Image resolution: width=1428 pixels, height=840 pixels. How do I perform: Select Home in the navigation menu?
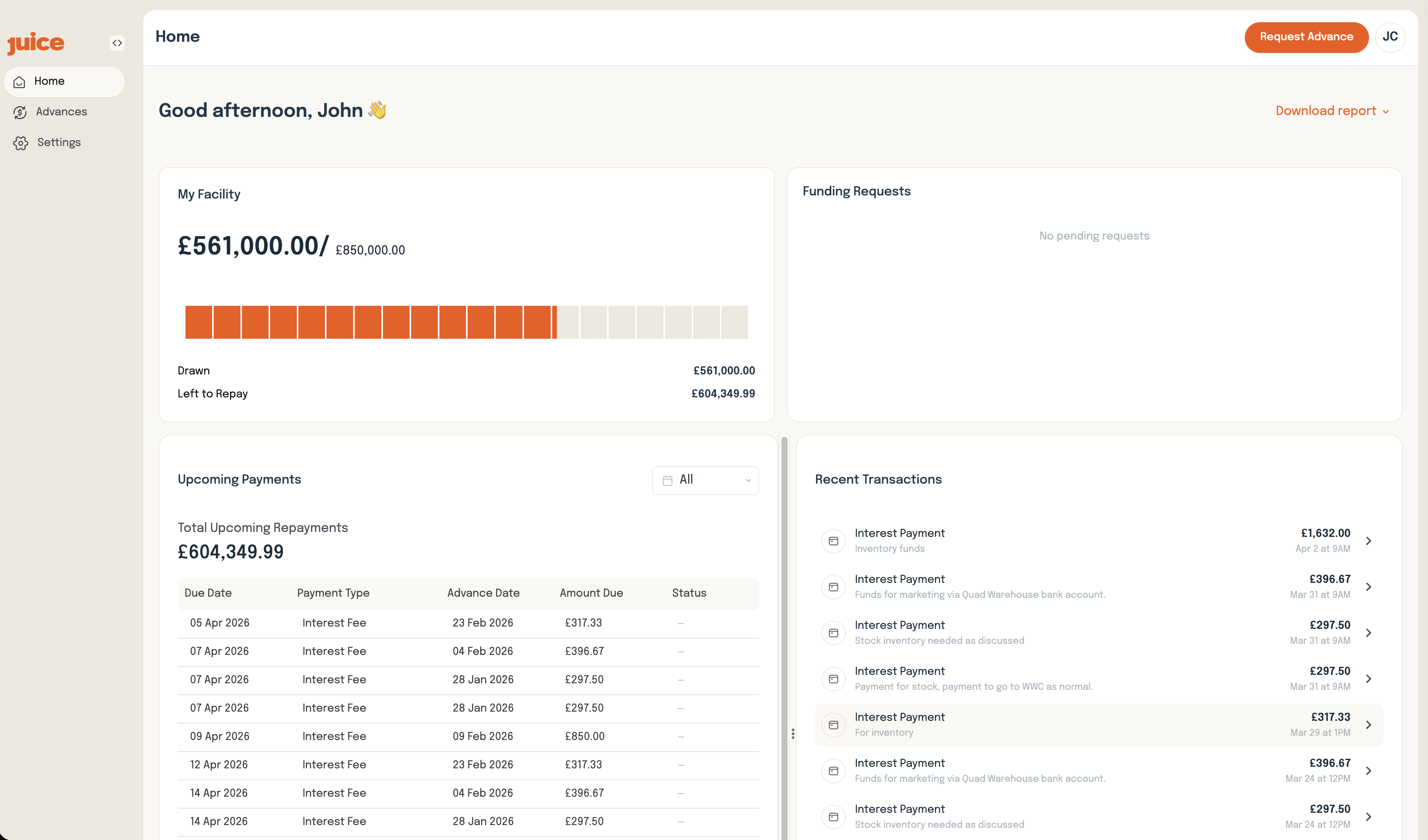(50, 81)
